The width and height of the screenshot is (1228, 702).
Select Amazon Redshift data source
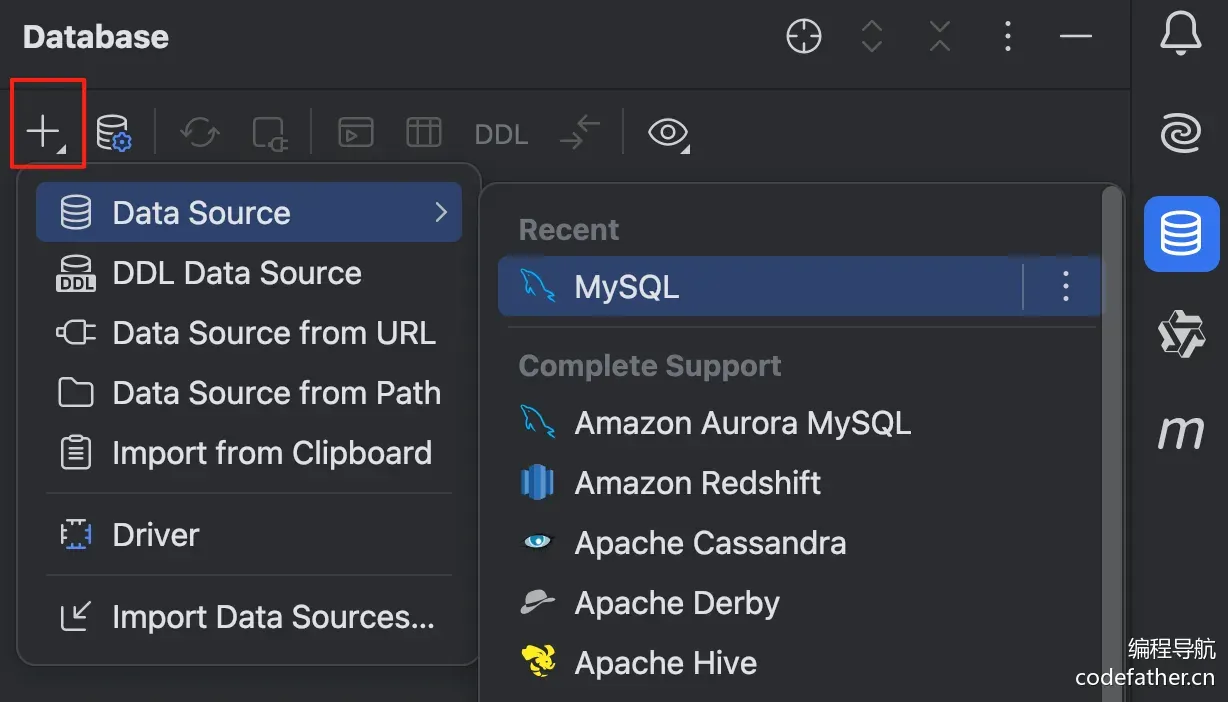coord(798,483)
